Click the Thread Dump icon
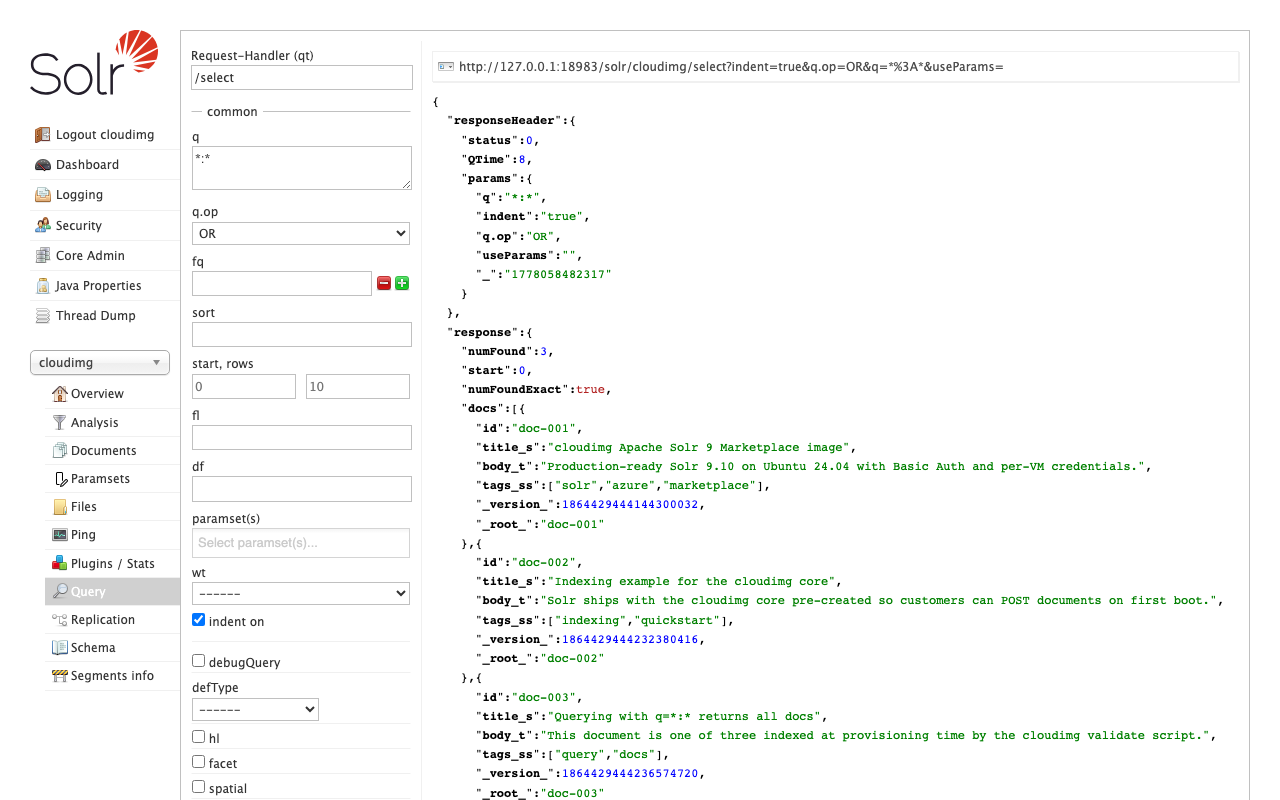 42,315
